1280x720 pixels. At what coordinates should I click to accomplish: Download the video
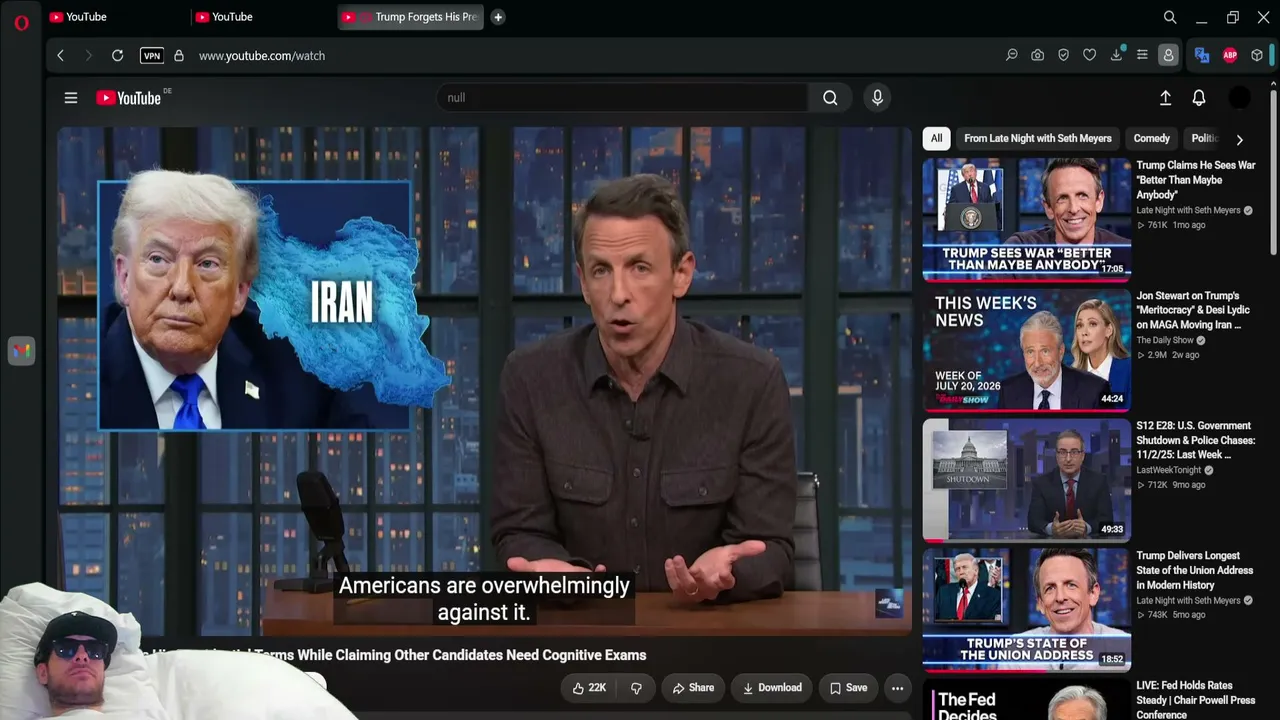point(772,688)
